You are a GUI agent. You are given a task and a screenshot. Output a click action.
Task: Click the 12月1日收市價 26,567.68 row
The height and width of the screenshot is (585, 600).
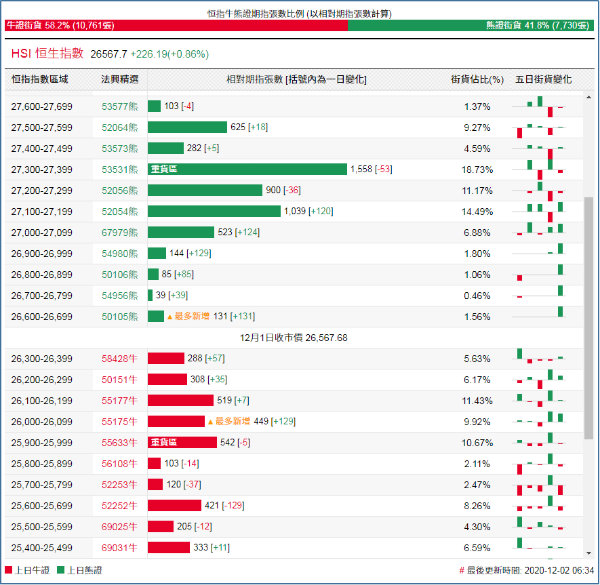[294, 338]
